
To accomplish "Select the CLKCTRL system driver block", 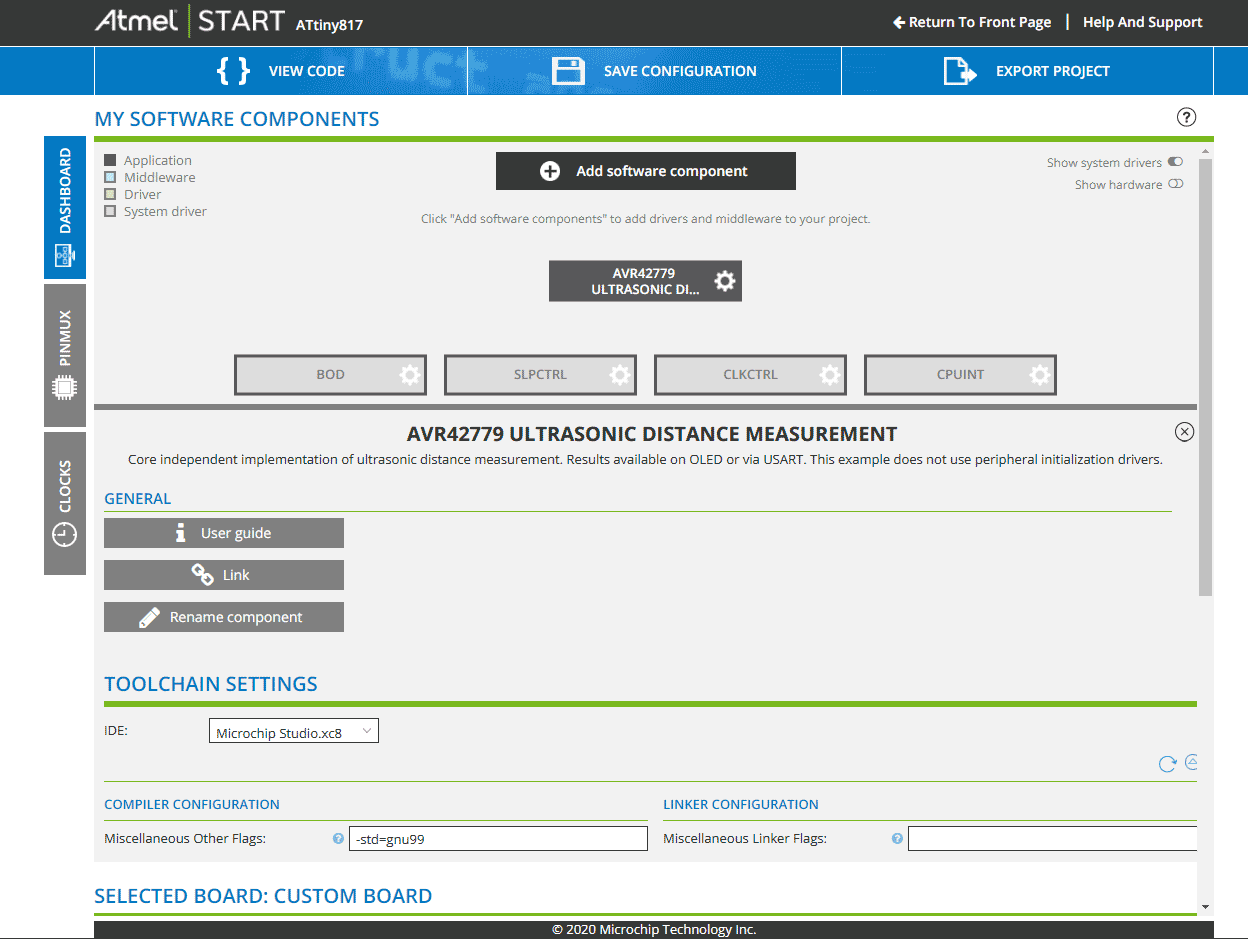I will point(750,375).
